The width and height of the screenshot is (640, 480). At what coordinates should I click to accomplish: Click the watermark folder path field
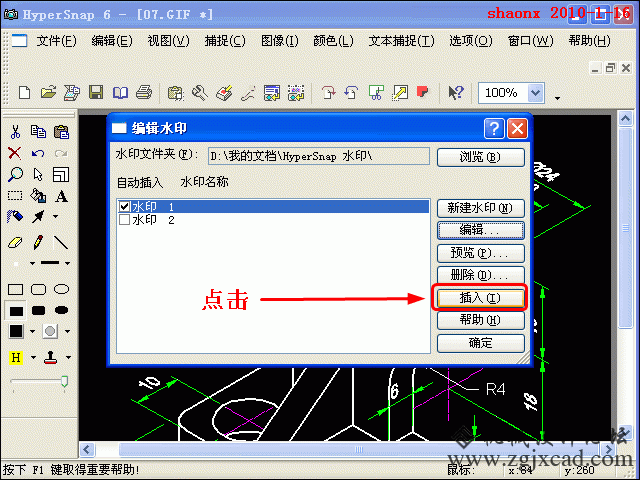(x=319, y=156)
